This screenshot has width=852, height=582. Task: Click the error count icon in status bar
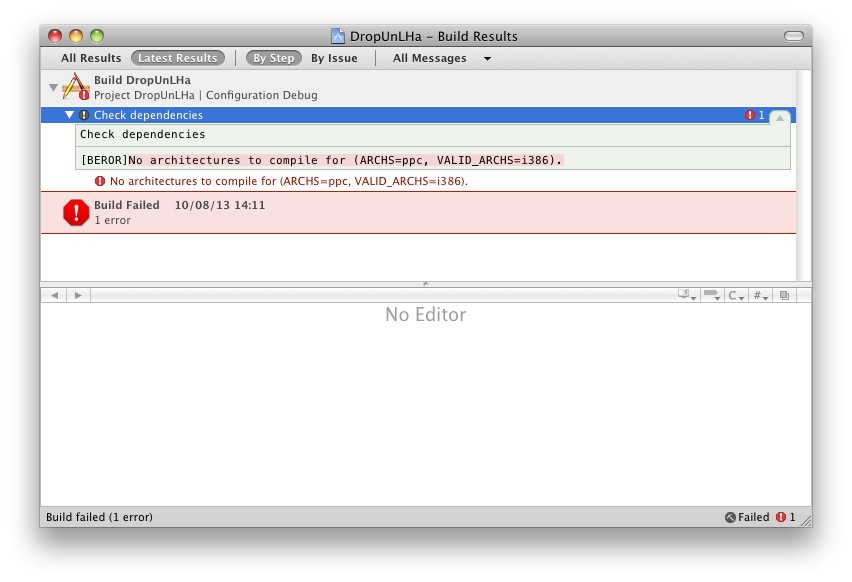click(781, 517)
